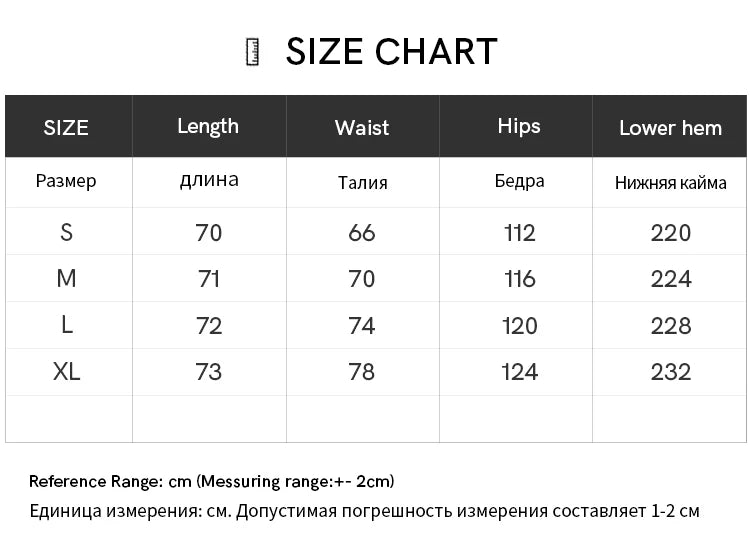
Task: Click the Waist column header
Action: [x=362, y=127]
